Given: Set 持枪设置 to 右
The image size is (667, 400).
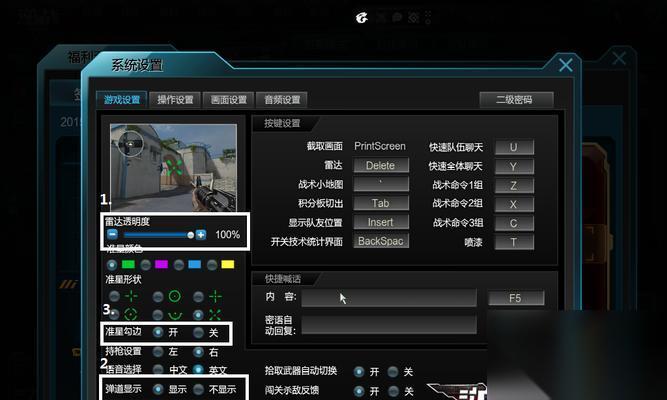Looking at the screenshot, I should pos(198,352).
